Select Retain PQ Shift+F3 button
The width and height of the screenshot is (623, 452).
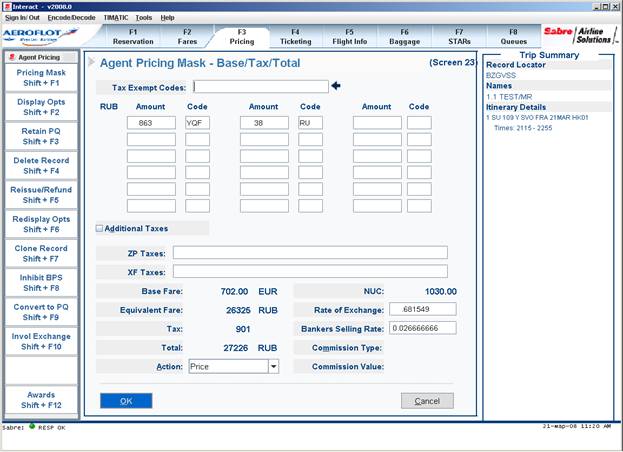(41, 136)
